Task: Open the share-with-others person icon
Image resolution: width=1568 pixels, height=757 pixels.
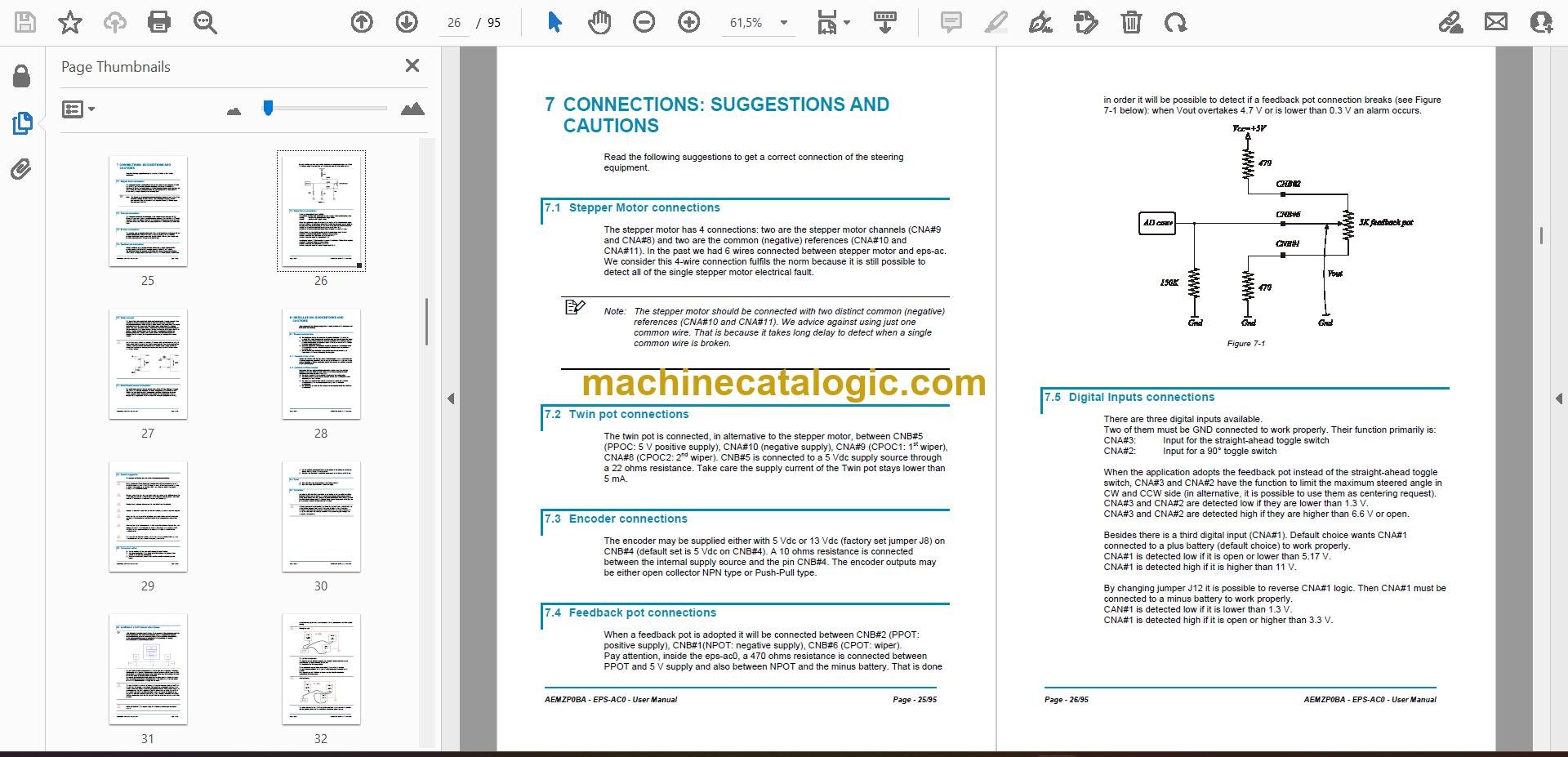Action: (1541, 22)
